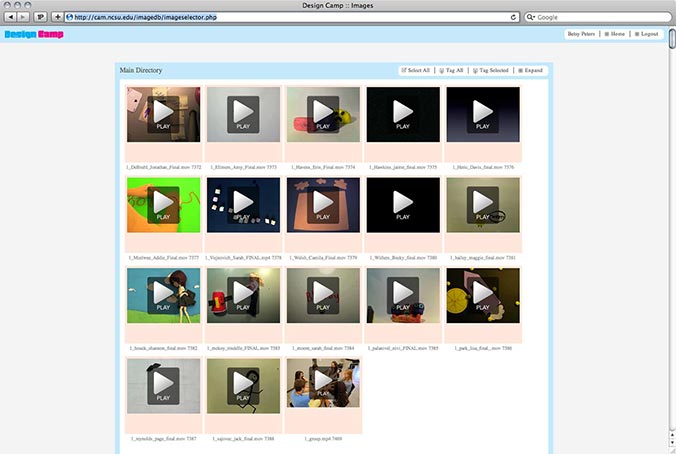The height and width of the screenshot is (454, 676).
Task: Click Tag Selected button
Action: pyautogui.click(x=491, y=71)
